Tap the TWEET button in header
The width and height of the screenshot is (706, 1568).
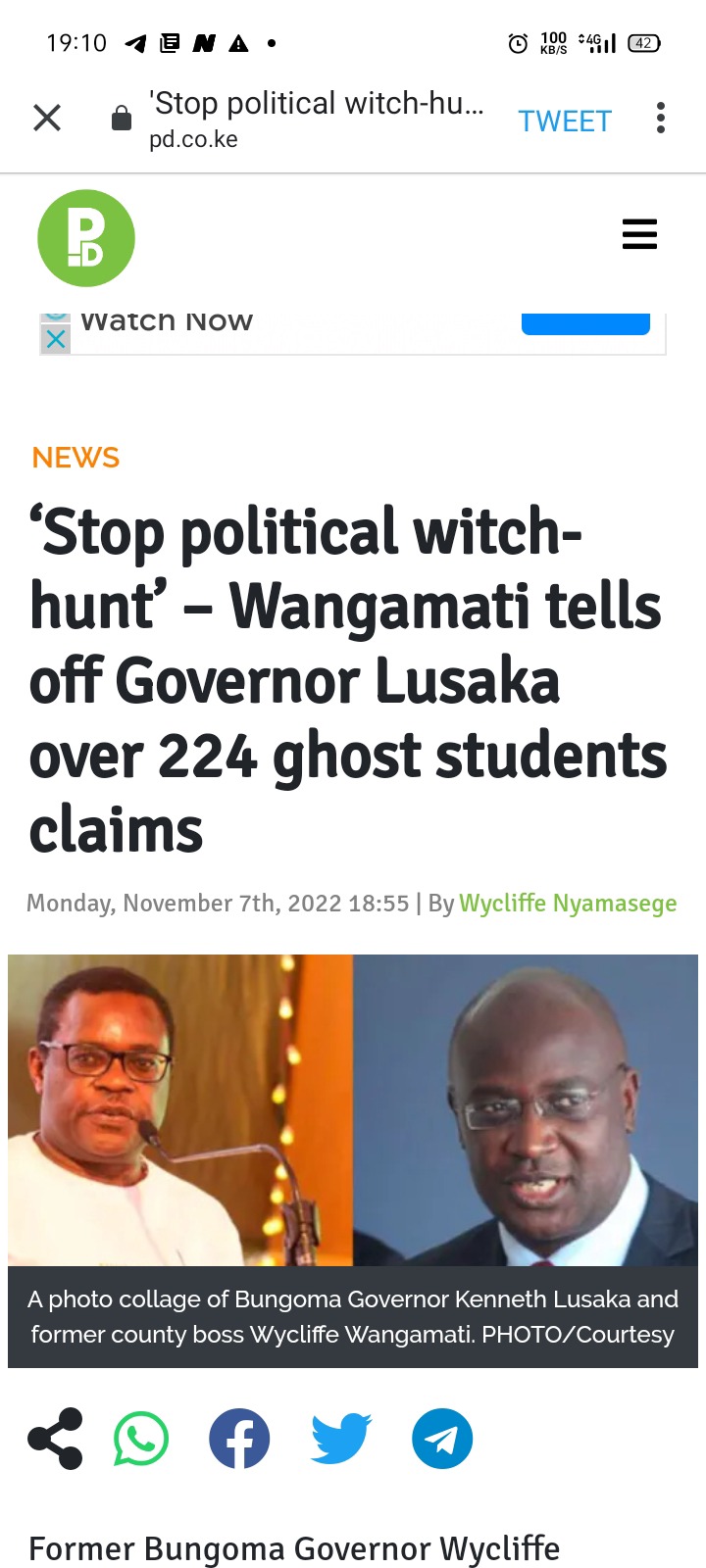point(565,121)
